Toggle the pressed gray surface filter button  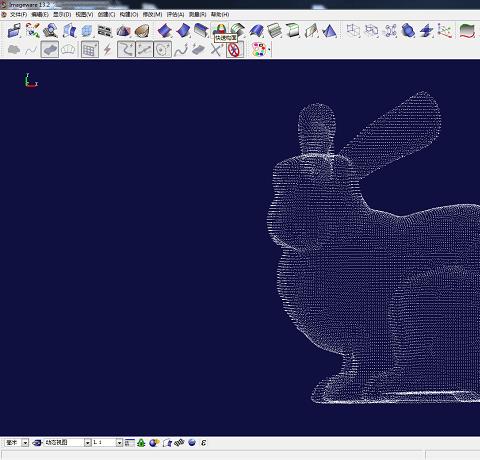50,50
